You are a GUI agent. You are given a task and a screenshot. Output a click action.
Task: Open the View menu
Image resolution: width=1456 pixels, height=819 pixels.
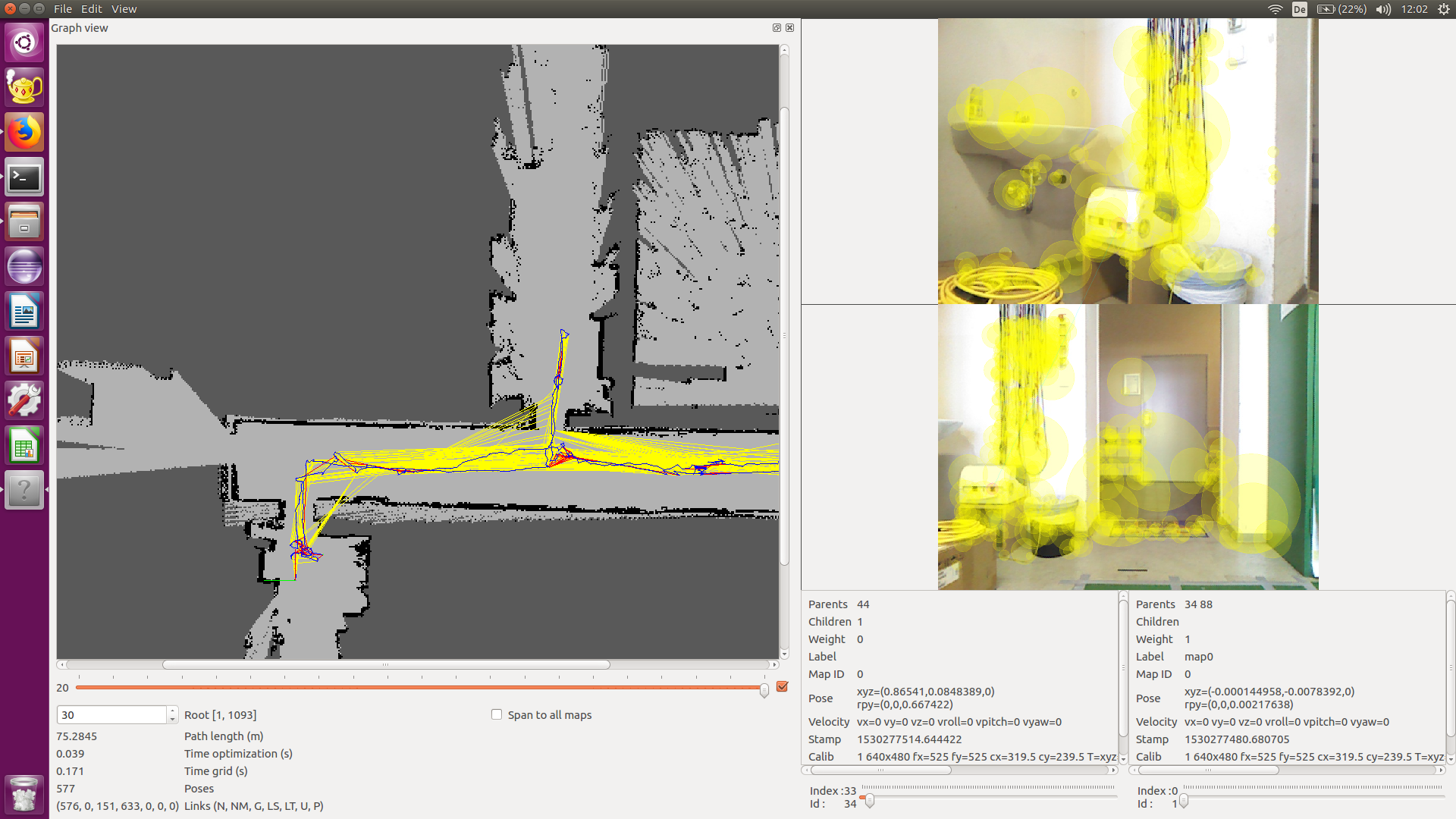(x=124, y=9)
